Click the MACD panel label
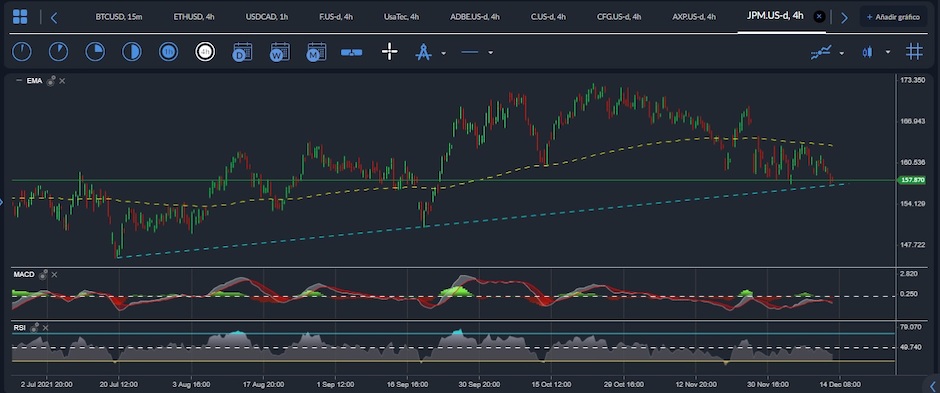The height and width of the screenshot is (393, 940). click(24, 274)
